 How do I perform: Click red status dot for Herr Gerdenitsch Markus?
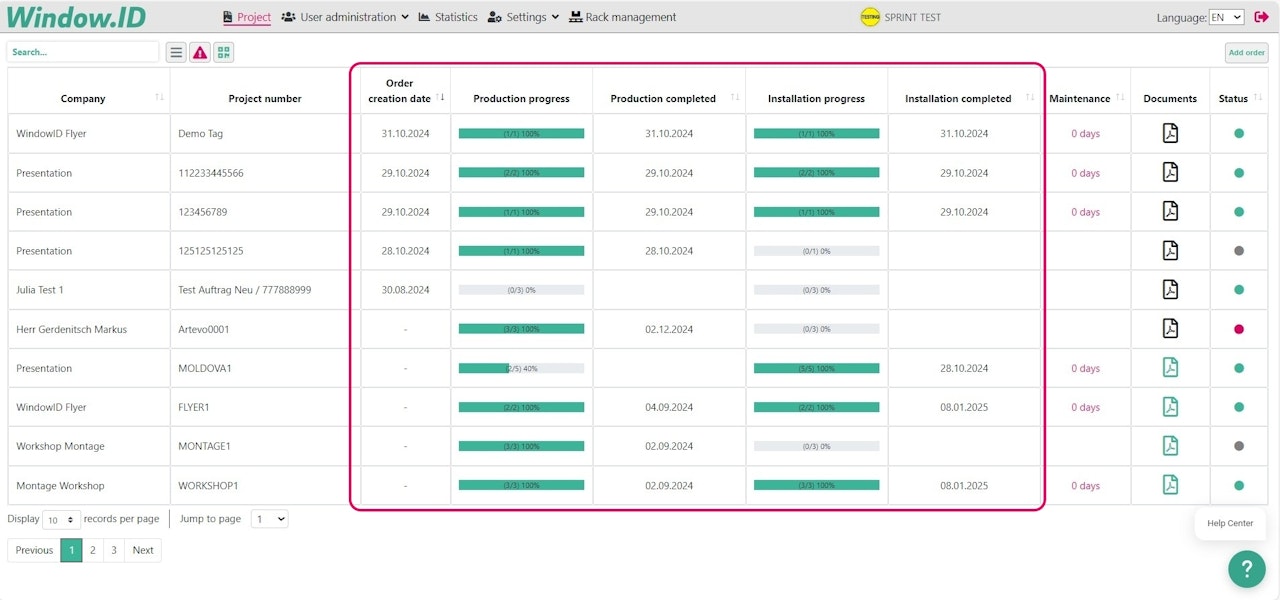(x=1239, y=329)
